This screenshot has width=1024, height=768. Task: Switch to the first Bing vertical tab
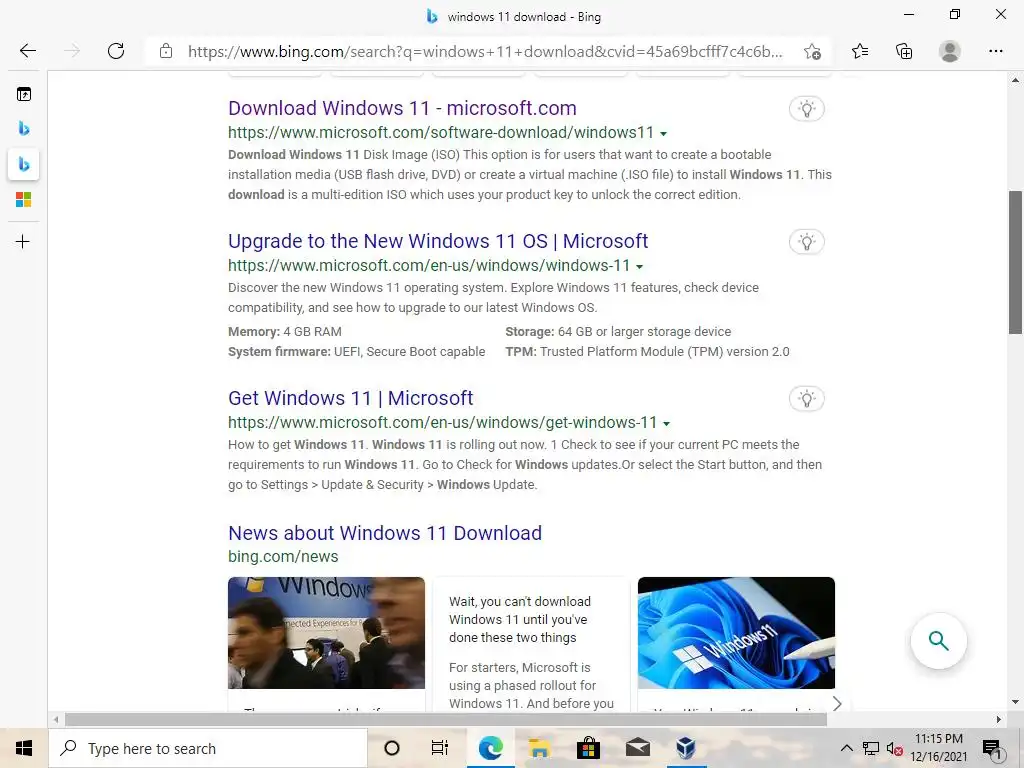pos(24,129)
